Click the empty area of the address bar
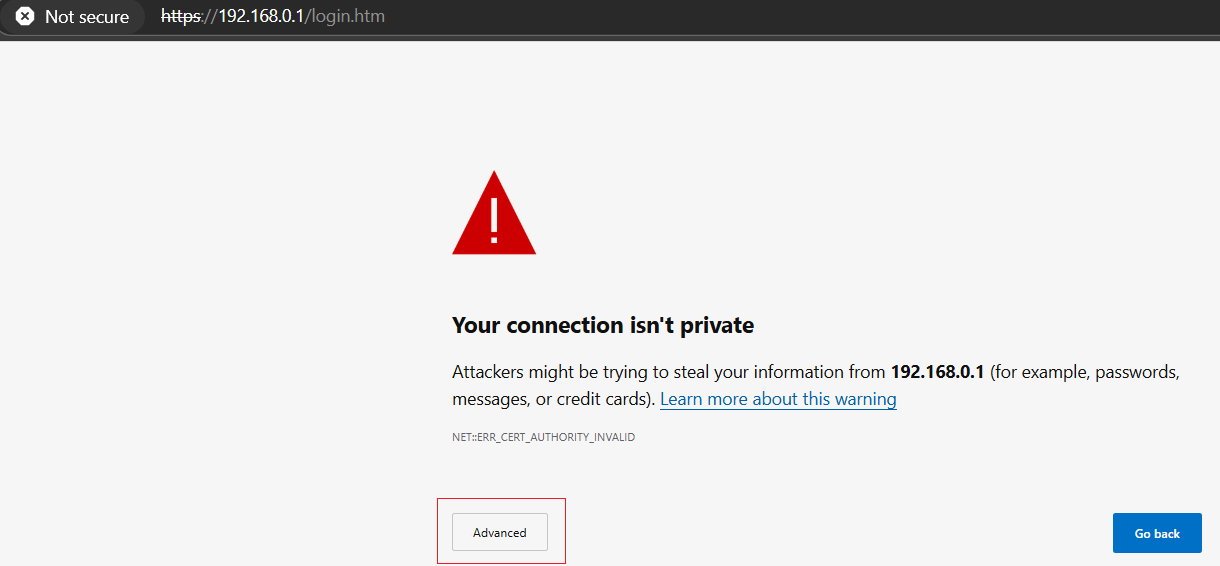Viewport: 1220px width, 566px height. 800,17
